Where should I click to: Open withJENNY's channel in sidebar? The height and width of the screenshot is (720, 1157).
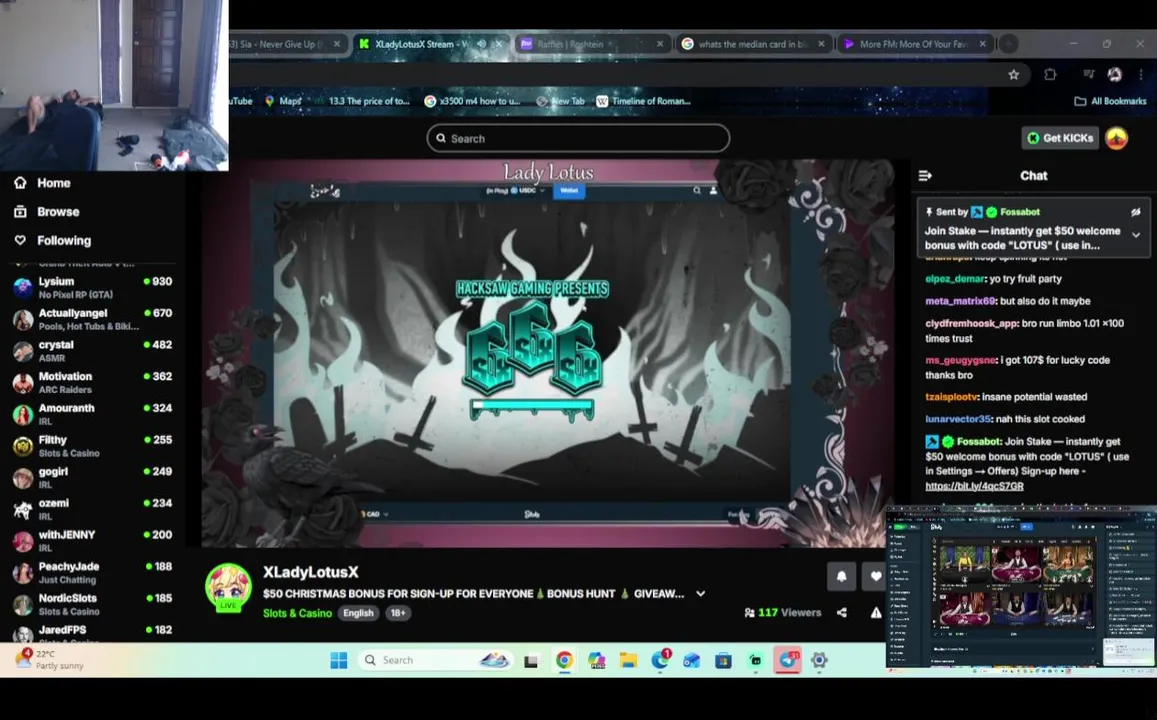[x=93, y=541]
